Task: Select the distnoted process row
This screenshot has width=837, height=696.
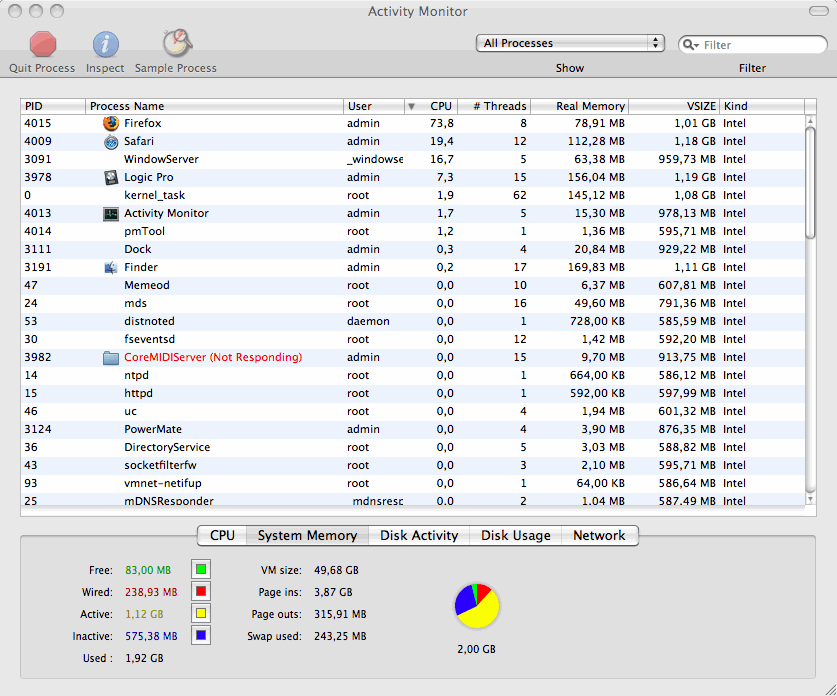Action: pyautogui.click(x=413, y=321)
